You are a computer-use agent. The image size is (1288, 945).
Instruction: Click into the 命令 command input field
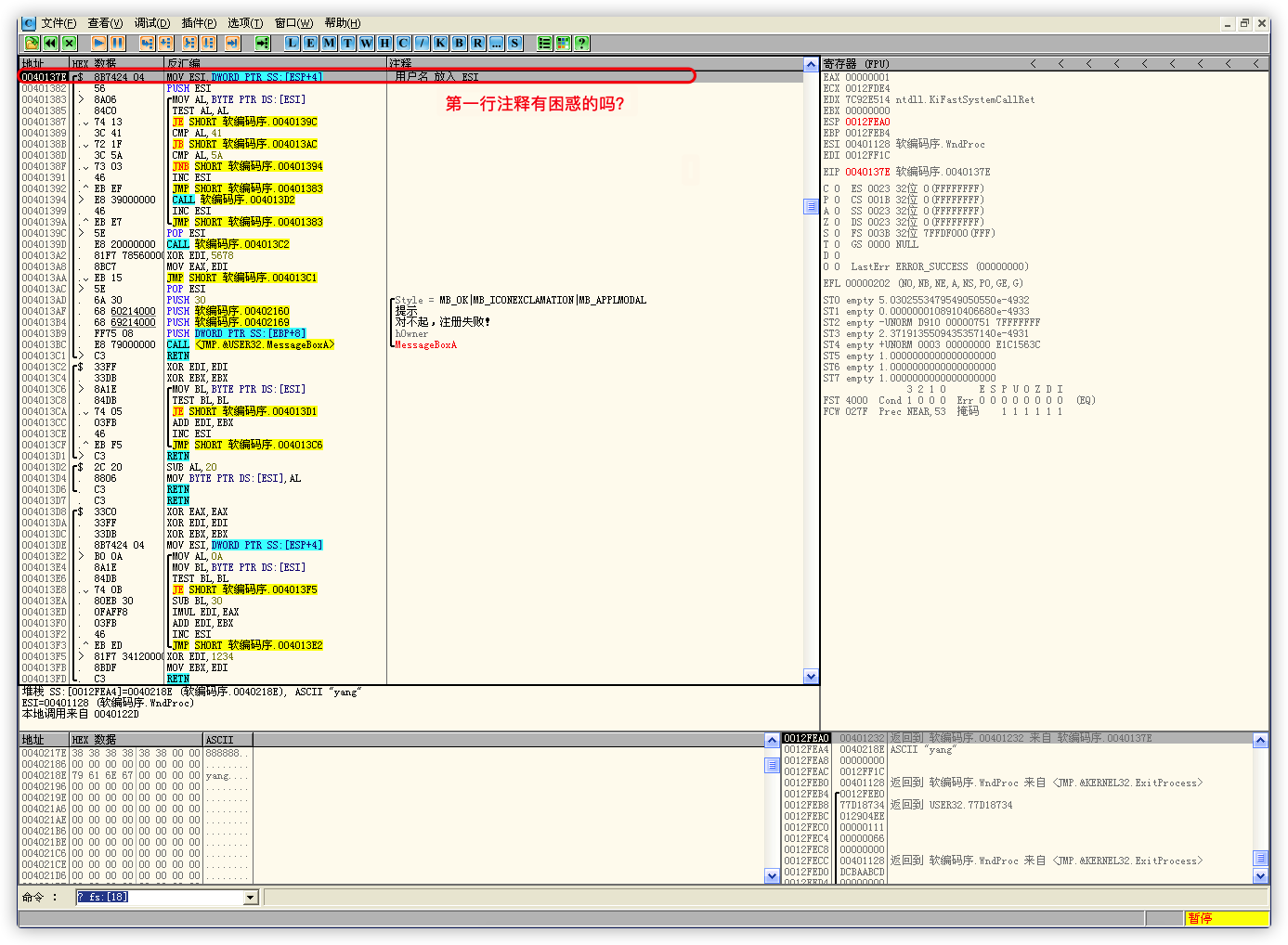(158, 898)
